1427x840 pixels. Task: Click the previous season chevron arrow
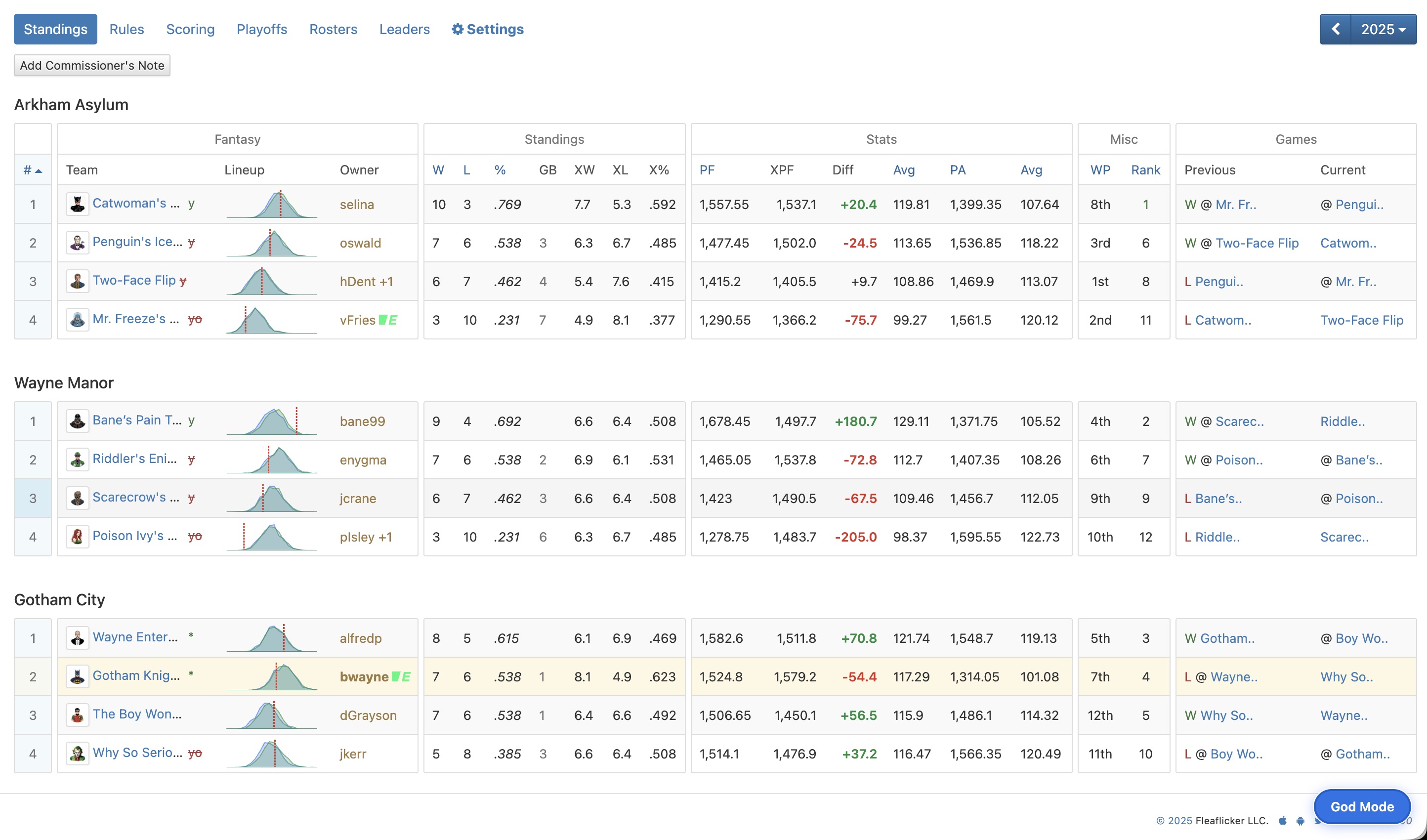point(1336,29)
